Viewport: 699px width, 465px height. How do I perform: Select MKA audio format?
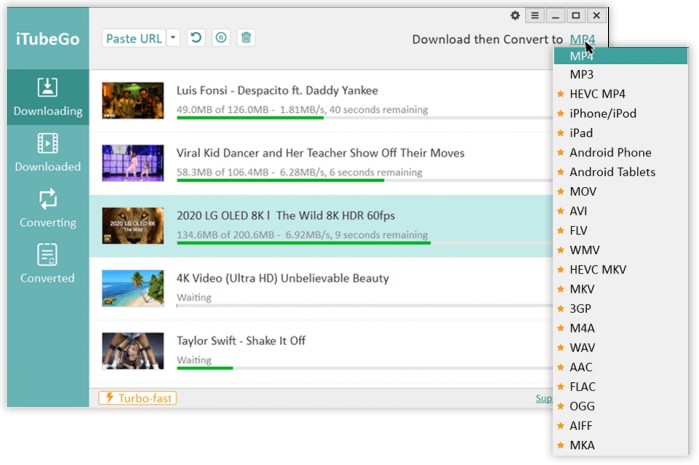[x=620, y=445]
